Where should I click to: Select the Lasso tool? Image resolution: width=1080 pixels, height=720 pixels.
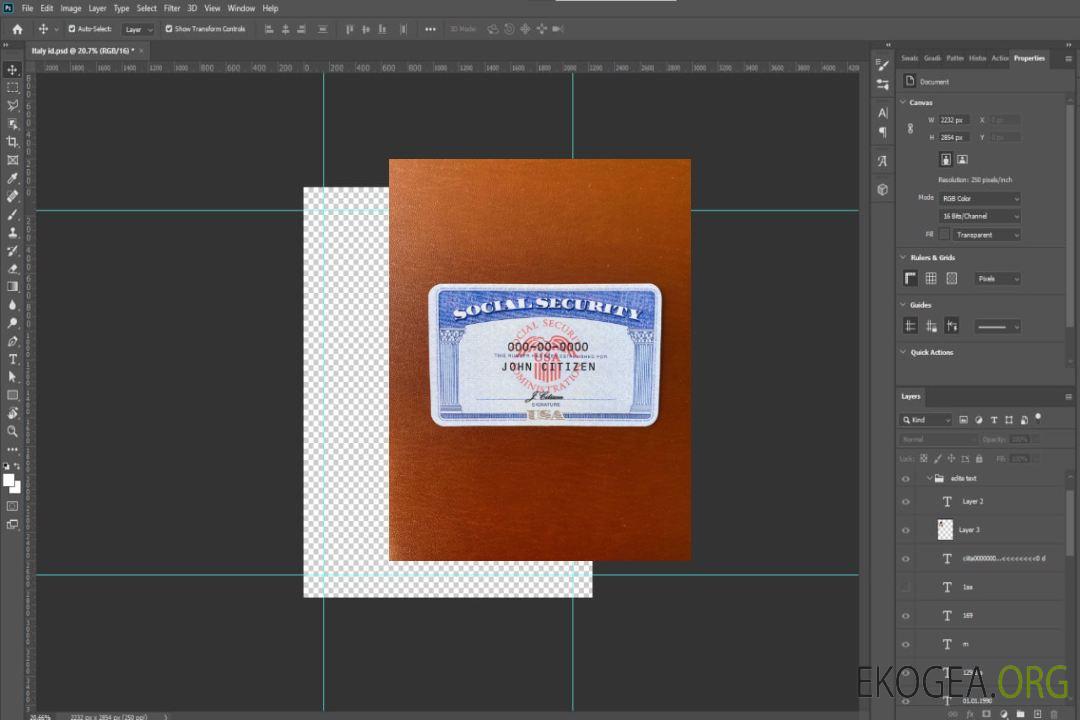tap(12, 105)
